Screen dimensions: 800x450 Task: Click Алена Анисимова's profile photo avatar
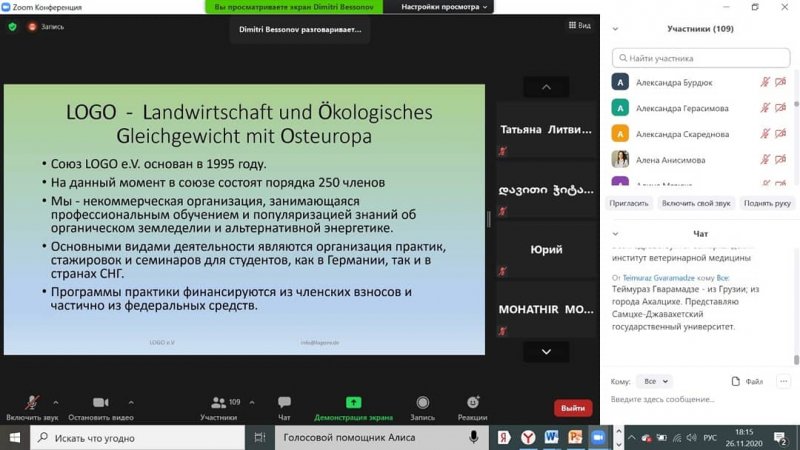pos(620,160)
